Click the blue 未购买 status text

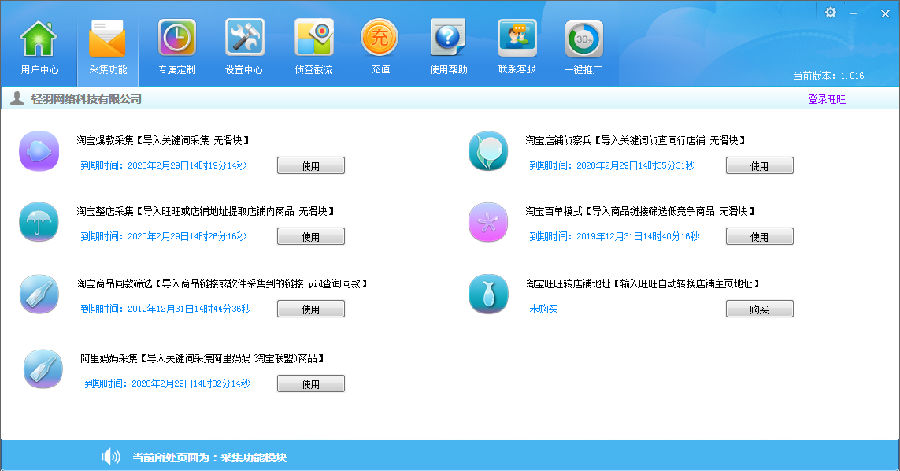[544, 309]
